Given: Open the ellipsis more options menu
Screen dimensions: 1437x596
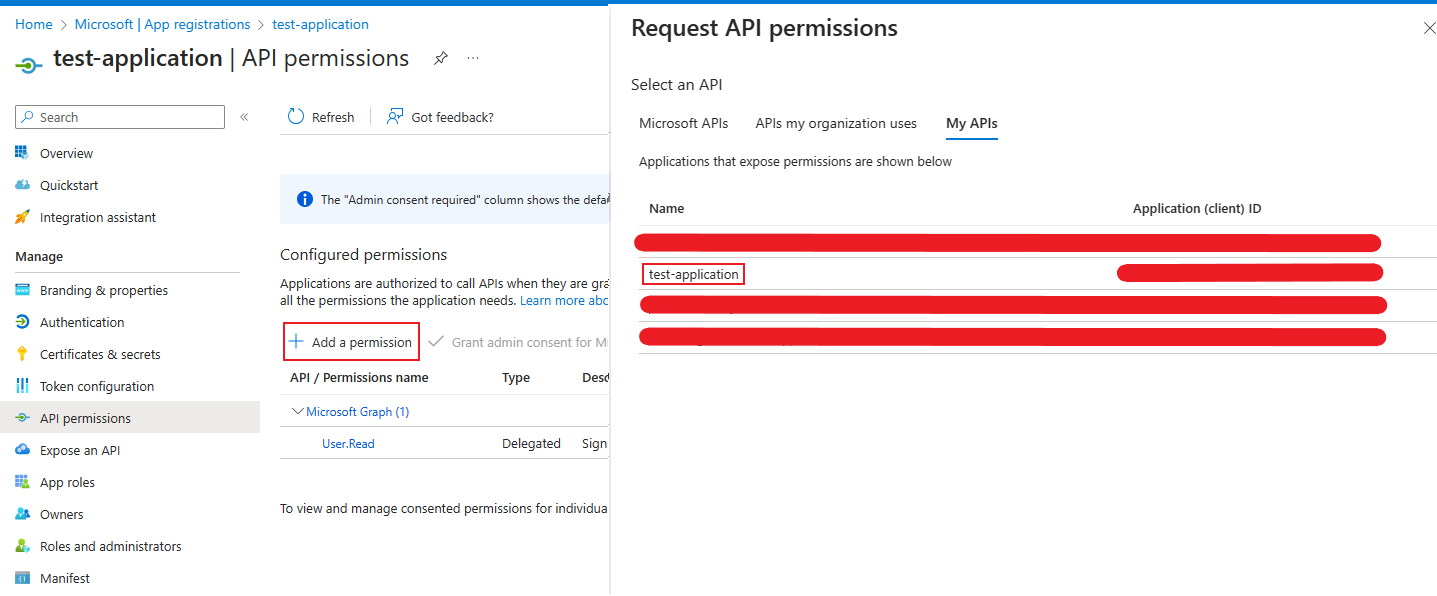Looking at the screenshot, I should (473, 58).
